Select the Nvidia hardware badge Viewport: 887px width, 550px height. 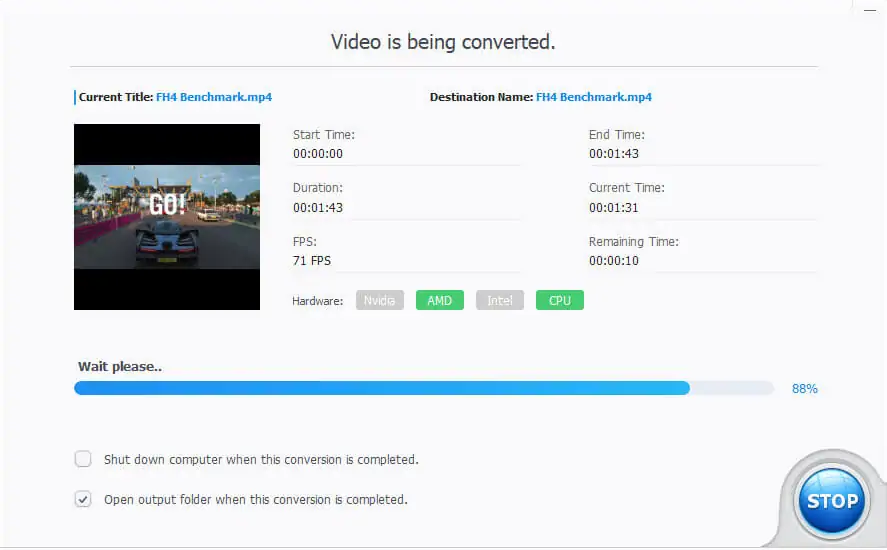[x=380, y=300]
